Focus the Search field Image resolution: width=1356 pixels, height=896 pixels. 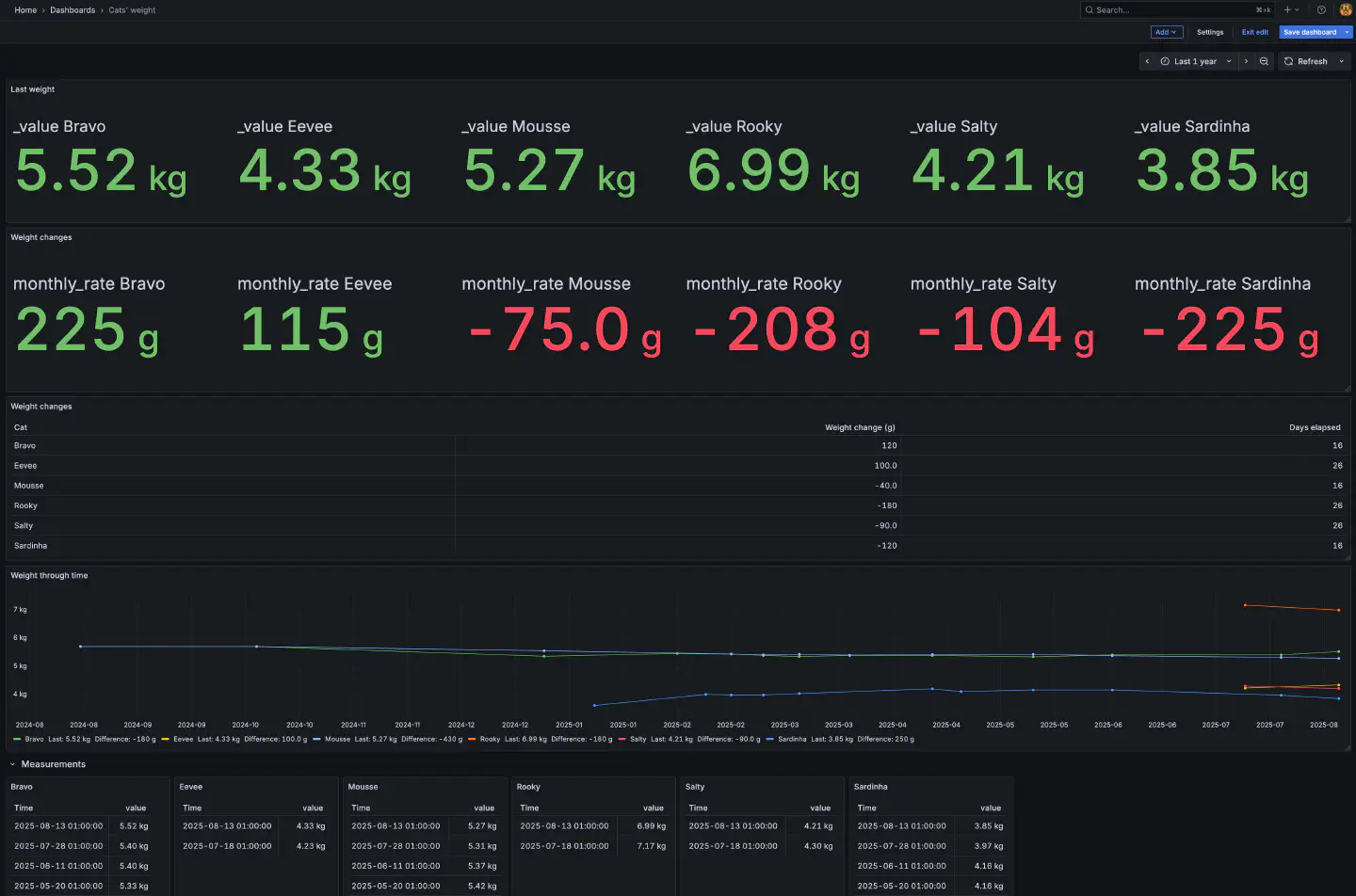pos(1177,10)
